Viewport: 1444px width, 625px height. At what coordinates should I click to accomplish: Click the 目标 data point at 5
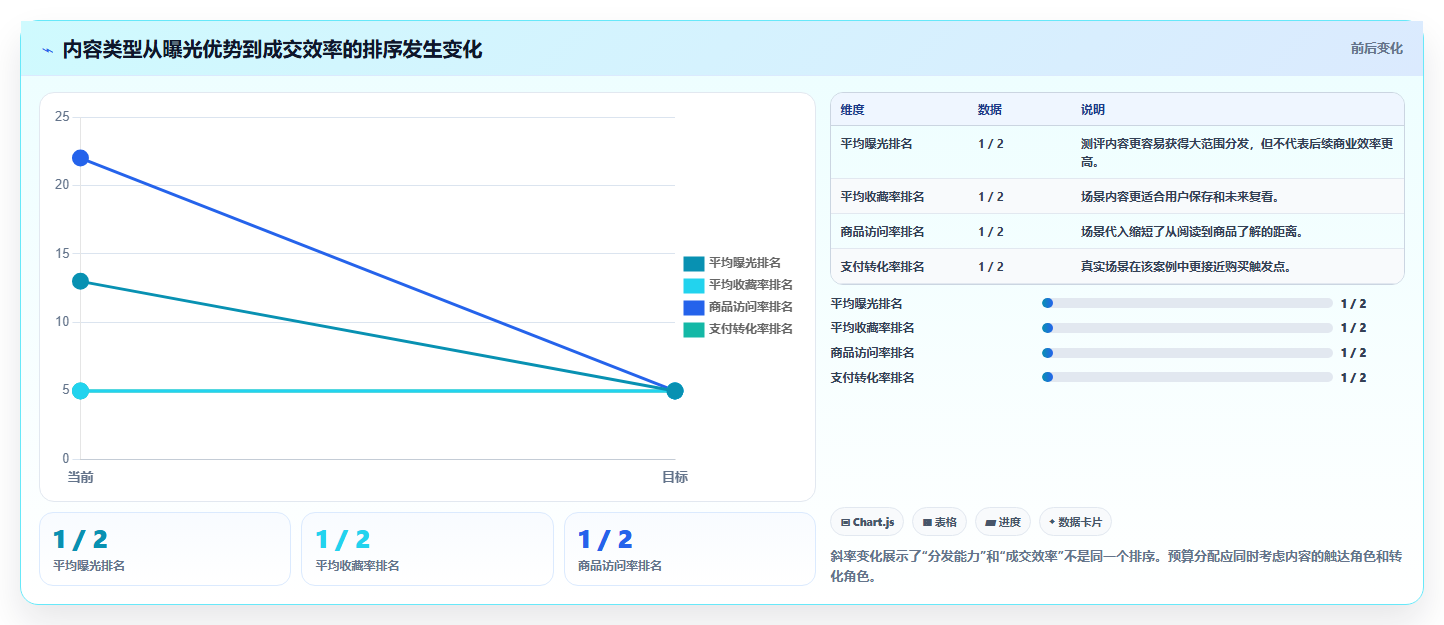(675, 390)
